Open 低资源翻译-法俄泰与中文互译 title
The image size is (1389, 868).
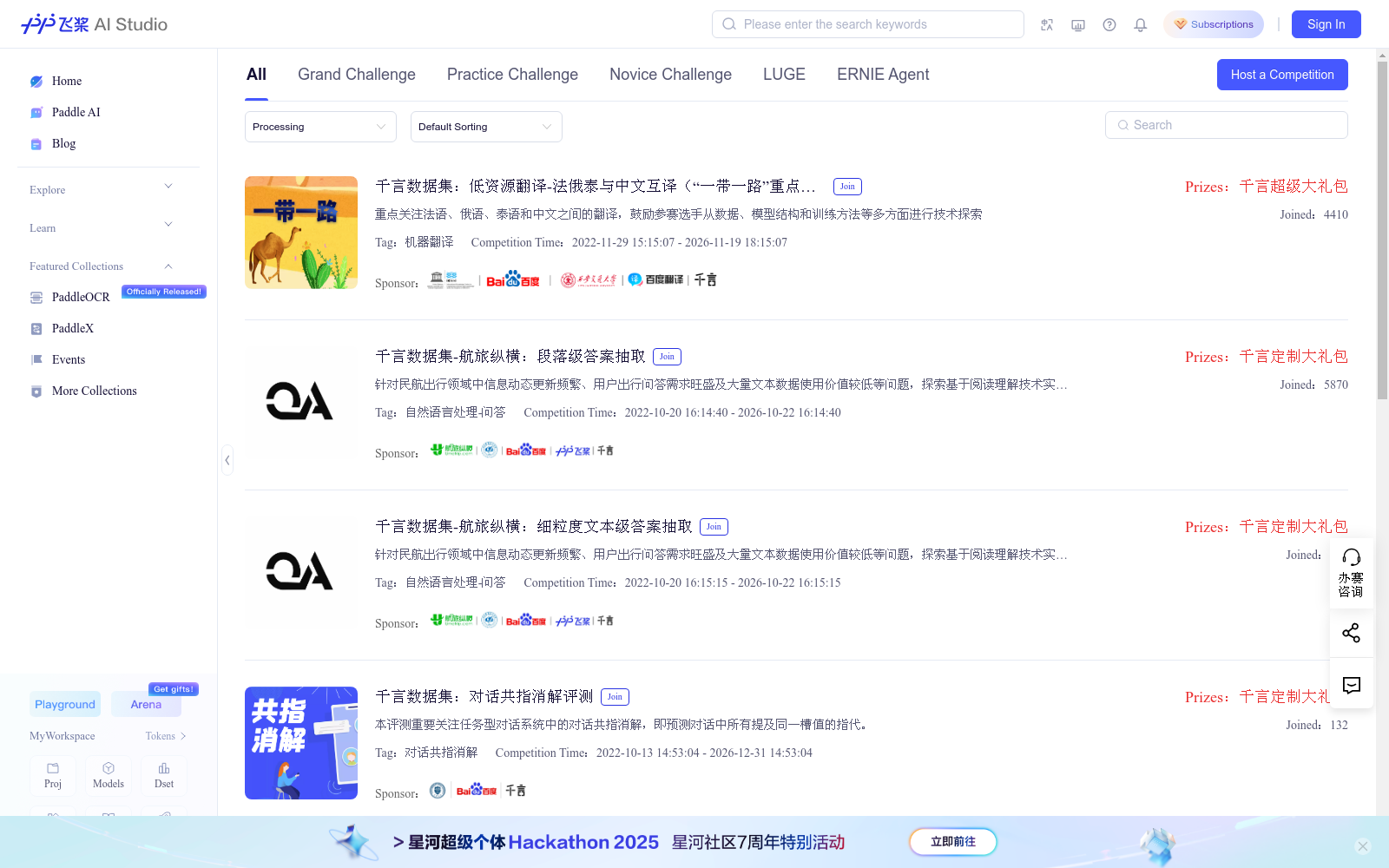(596, 187)
